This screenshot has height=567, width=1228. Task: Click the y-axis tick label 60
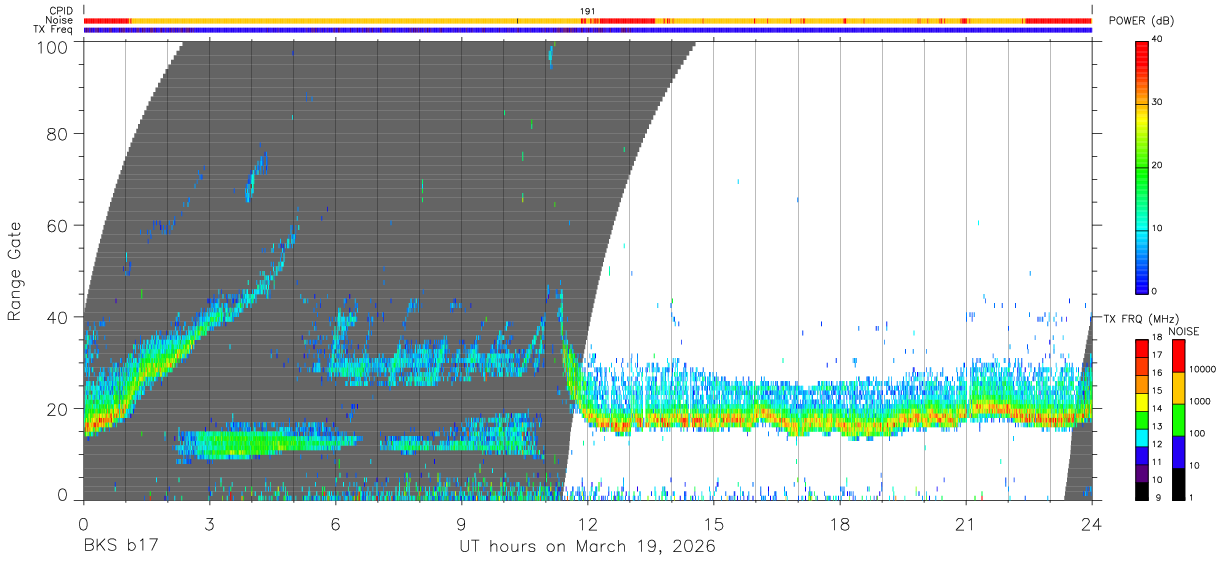pos(57,226)
